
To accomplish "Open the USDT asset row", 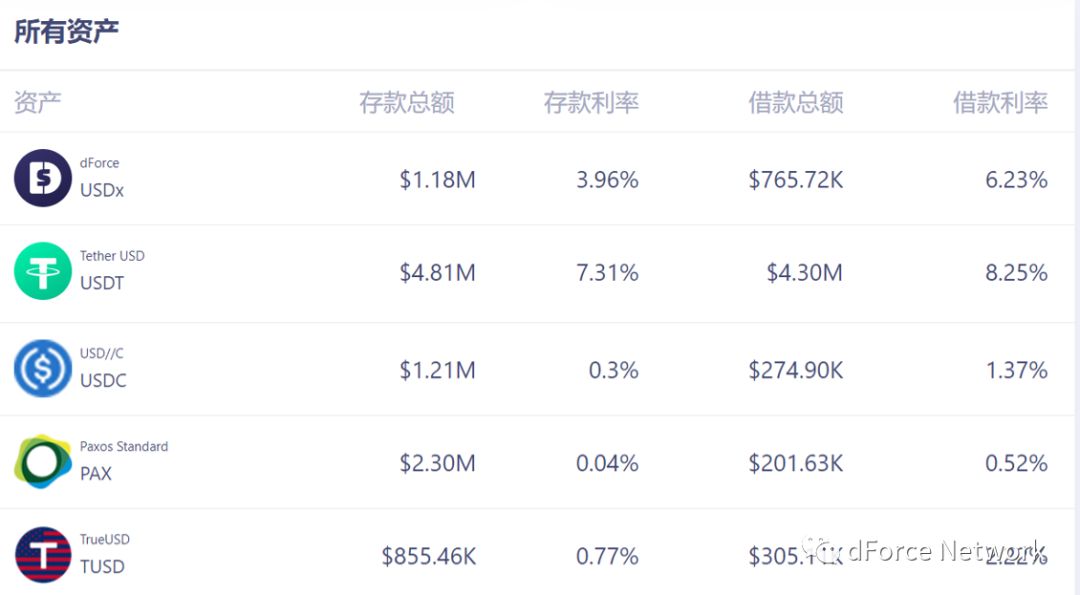I will coord(540,271).
